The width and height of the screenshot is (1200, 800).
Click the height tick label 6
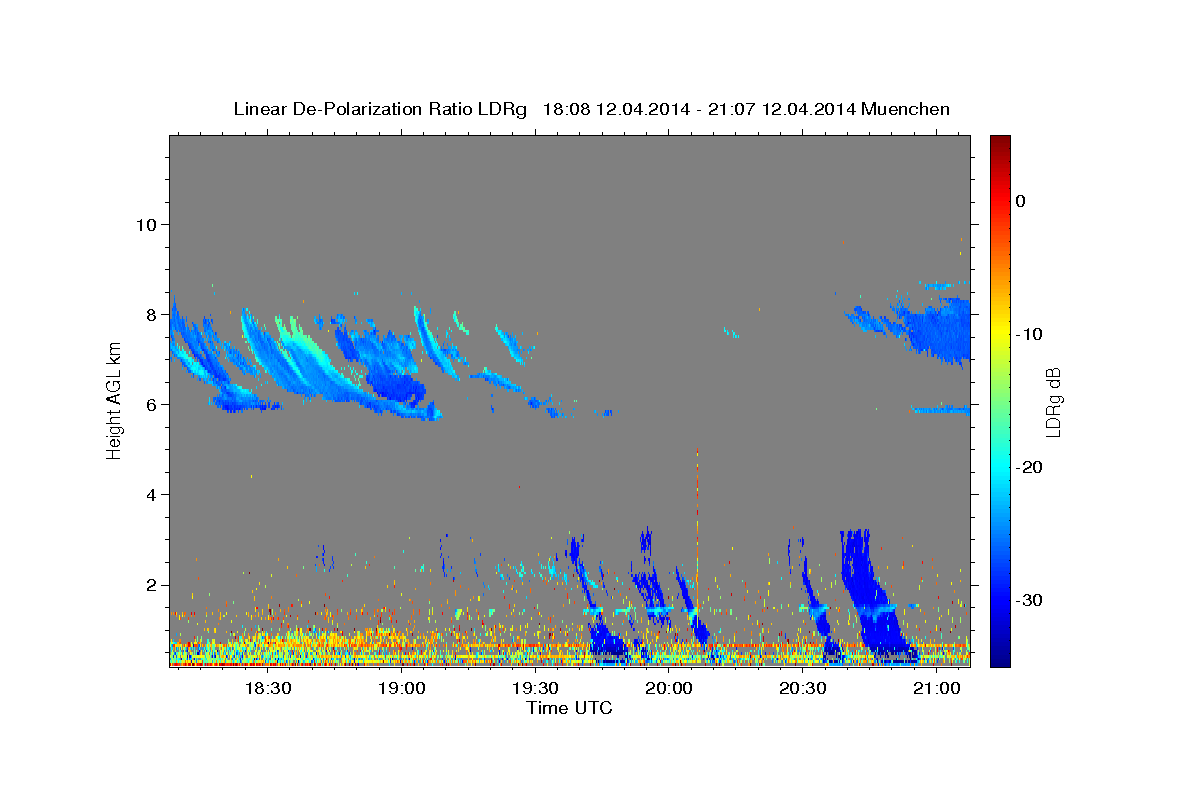click(x=150, y=404)
